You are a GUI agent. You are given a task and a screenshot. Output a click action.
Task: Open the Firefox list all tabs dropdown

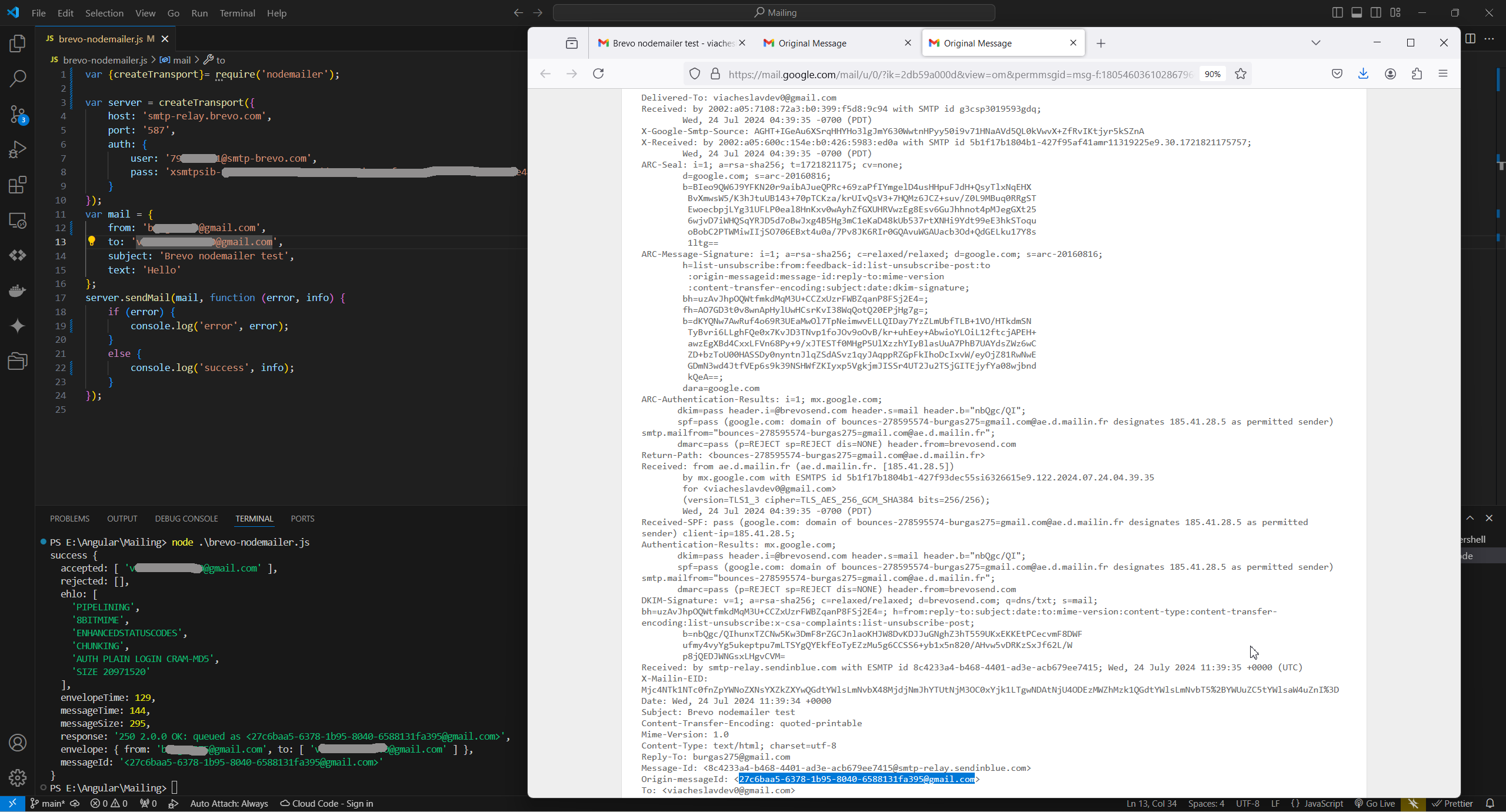(x=1316, y=43)
